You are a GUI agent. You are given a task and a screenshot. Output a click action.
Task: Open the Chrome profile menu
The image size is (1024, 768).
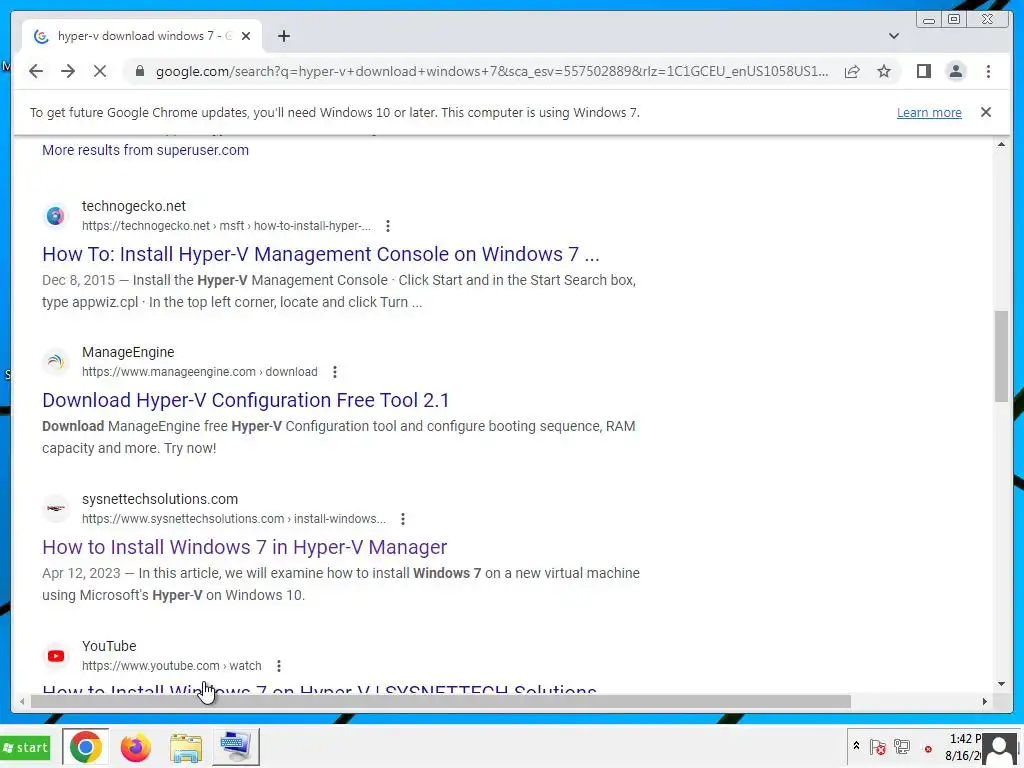click(956, 71)
